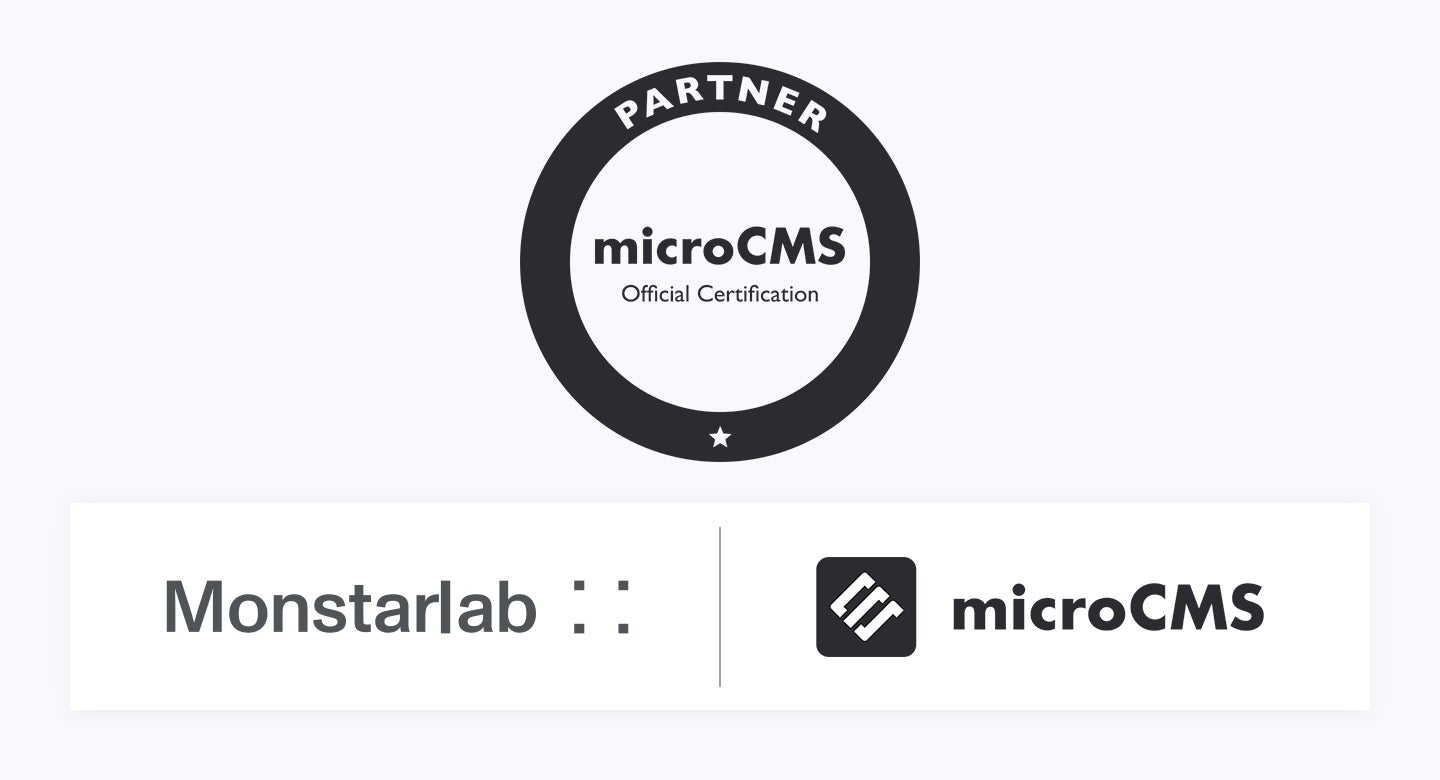
Task: Click the capital M of Monstarlab
Action: (x=190, y=607)
